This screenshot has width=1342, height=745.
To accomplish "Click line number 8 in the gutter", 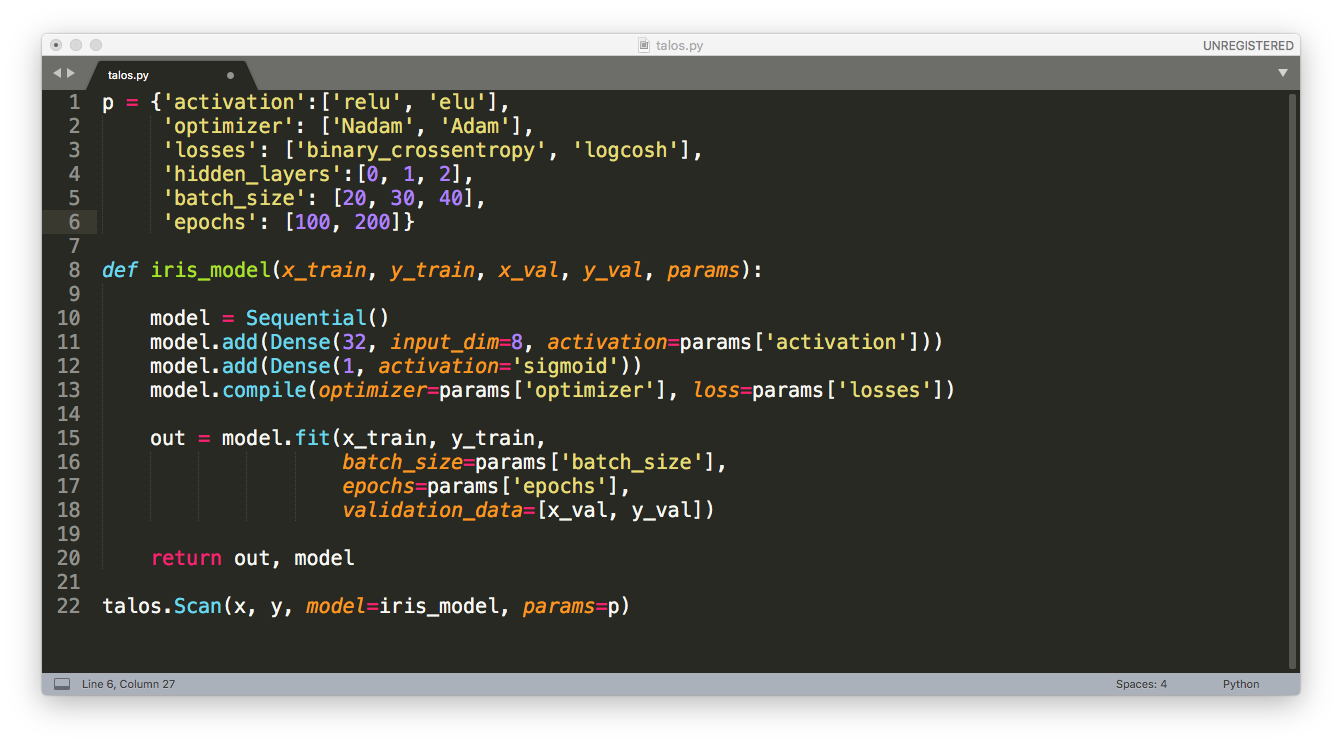I will pos(74,270).
